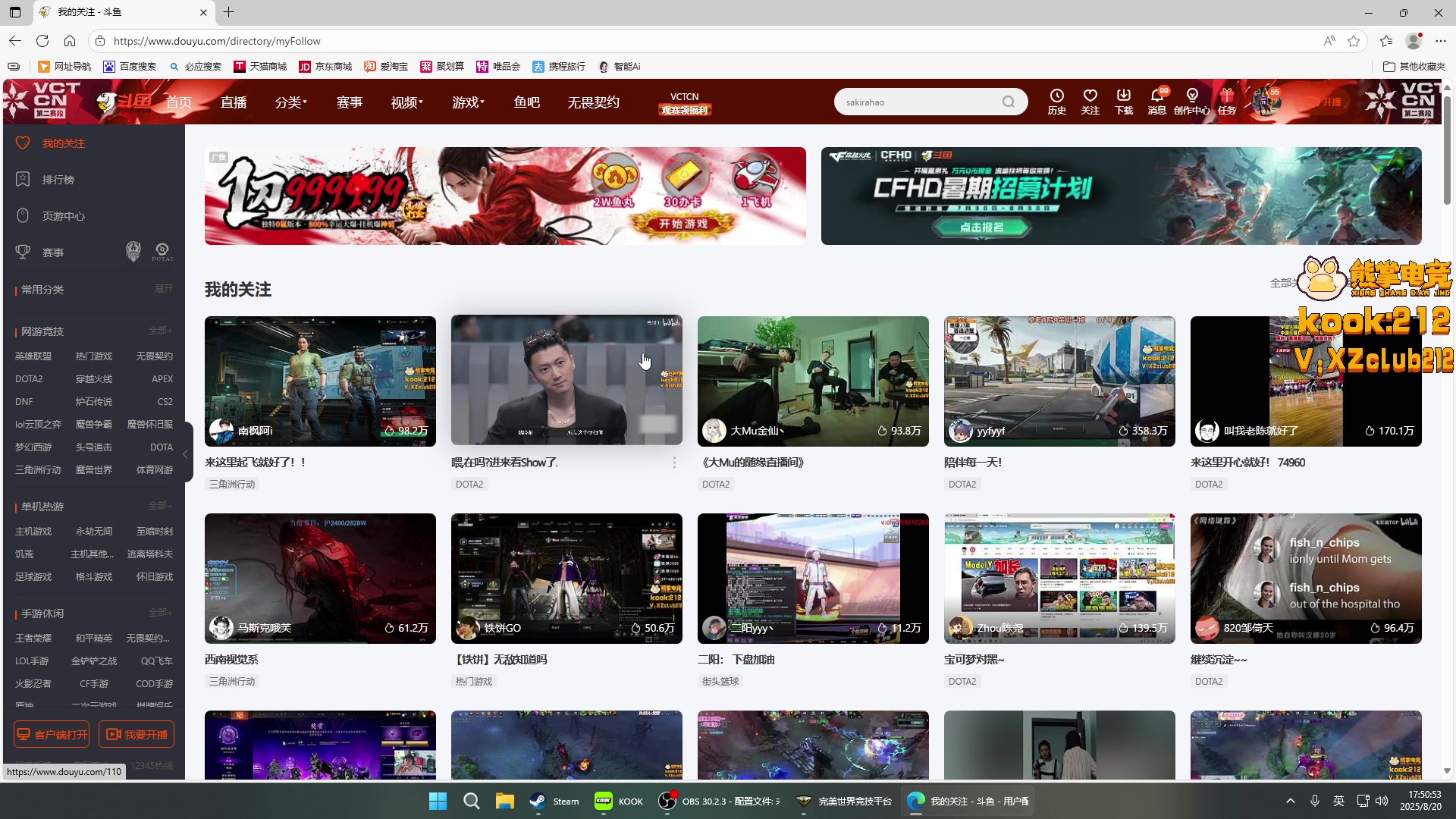The image size is (1456, 819).
Task: Open the Edge profile icon
Action: (1414, 41)
